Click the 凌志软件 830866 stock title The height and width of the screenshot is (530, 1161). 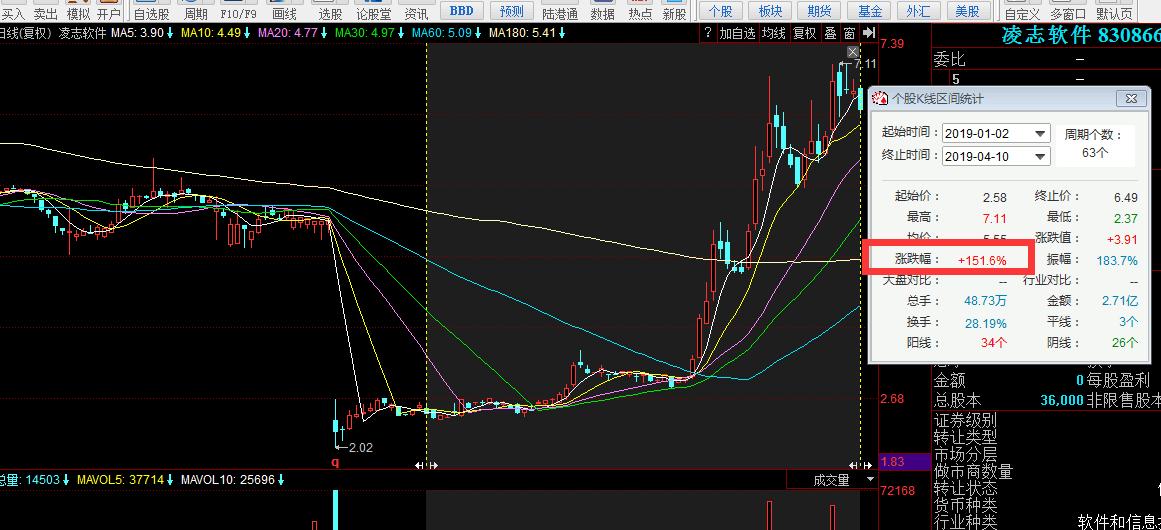[x=1081, y=35]
